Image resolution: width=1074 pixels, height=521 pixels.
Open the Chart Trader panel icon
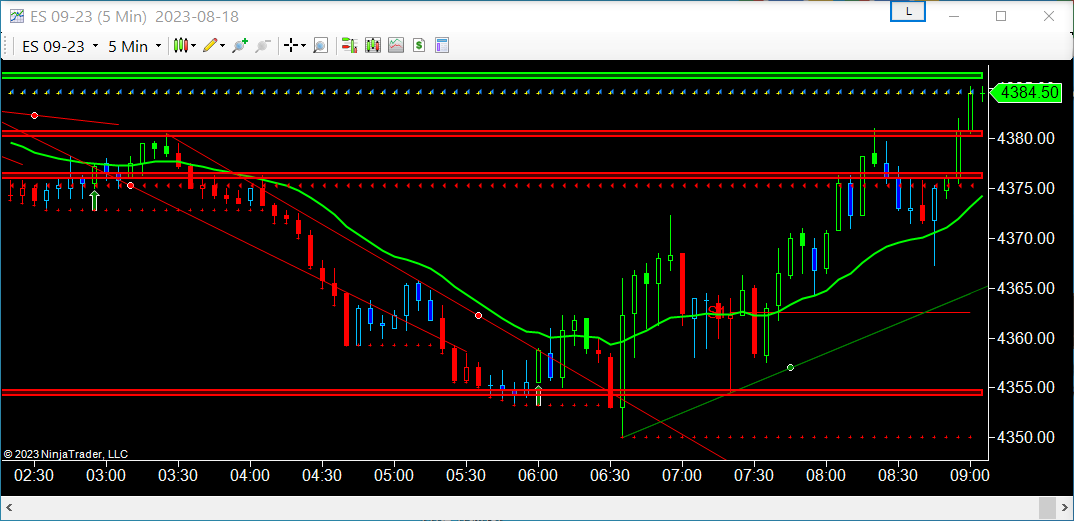point(349,46)
